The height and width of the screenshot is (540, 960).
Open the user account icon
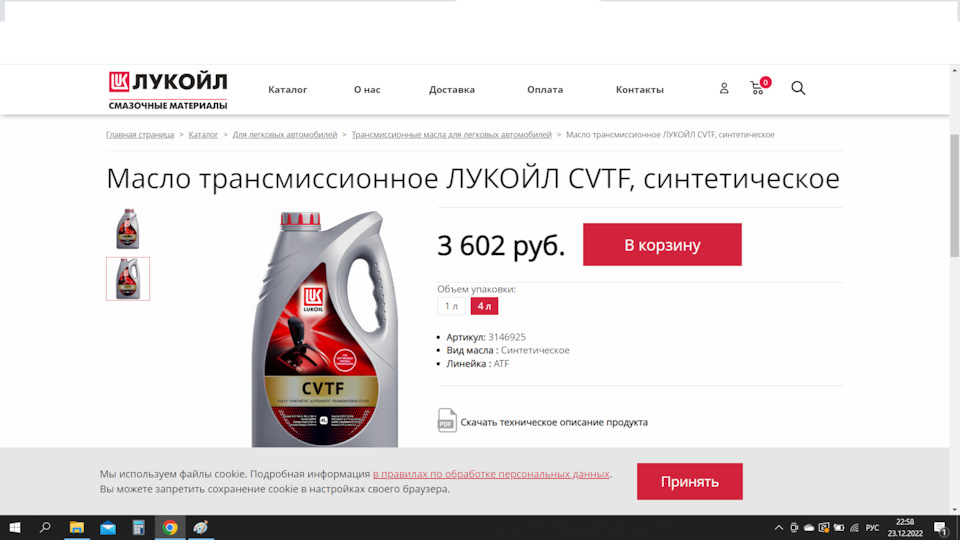click(x=724, y=88)
